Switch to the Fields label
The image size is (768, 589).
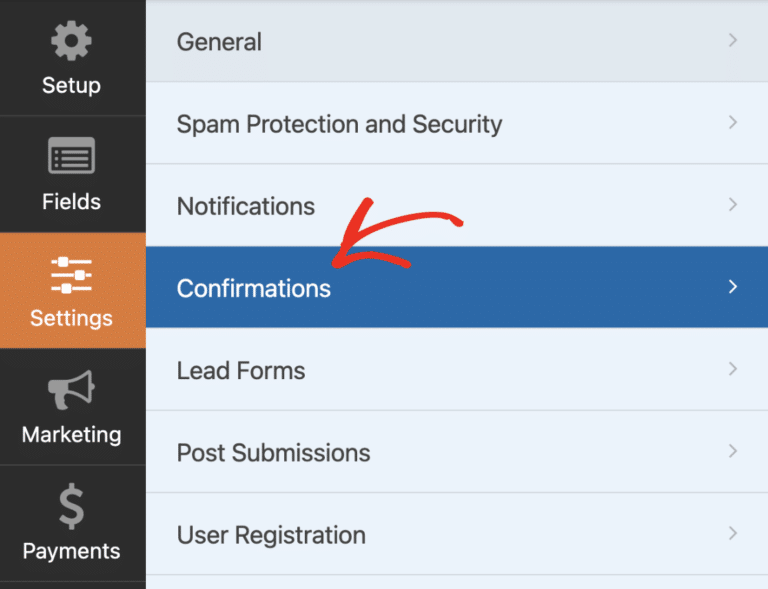tap(71, 202)
